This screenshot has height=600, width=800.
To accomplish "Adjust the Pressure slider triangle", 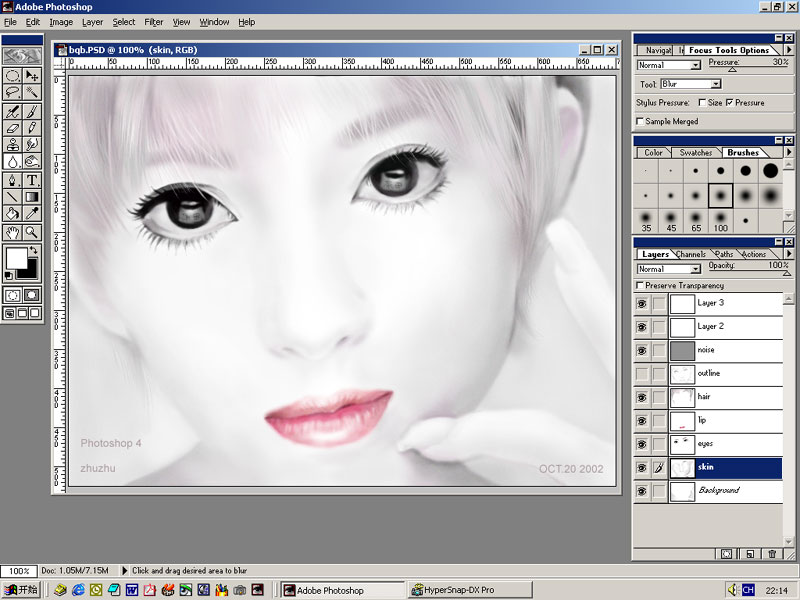I will (x=732, y=69).
